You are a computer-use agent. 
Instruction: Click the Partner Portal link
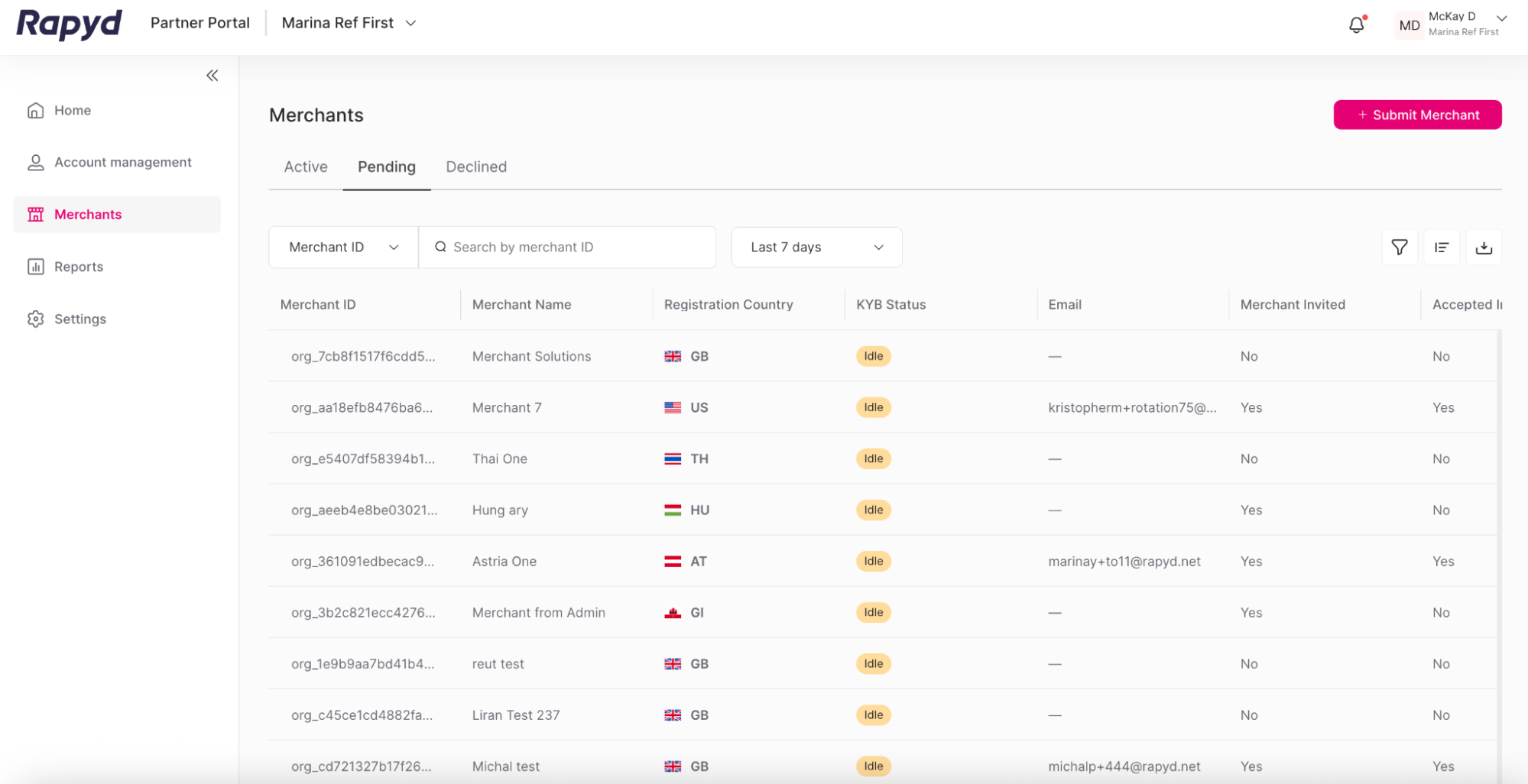click(200, 23)
